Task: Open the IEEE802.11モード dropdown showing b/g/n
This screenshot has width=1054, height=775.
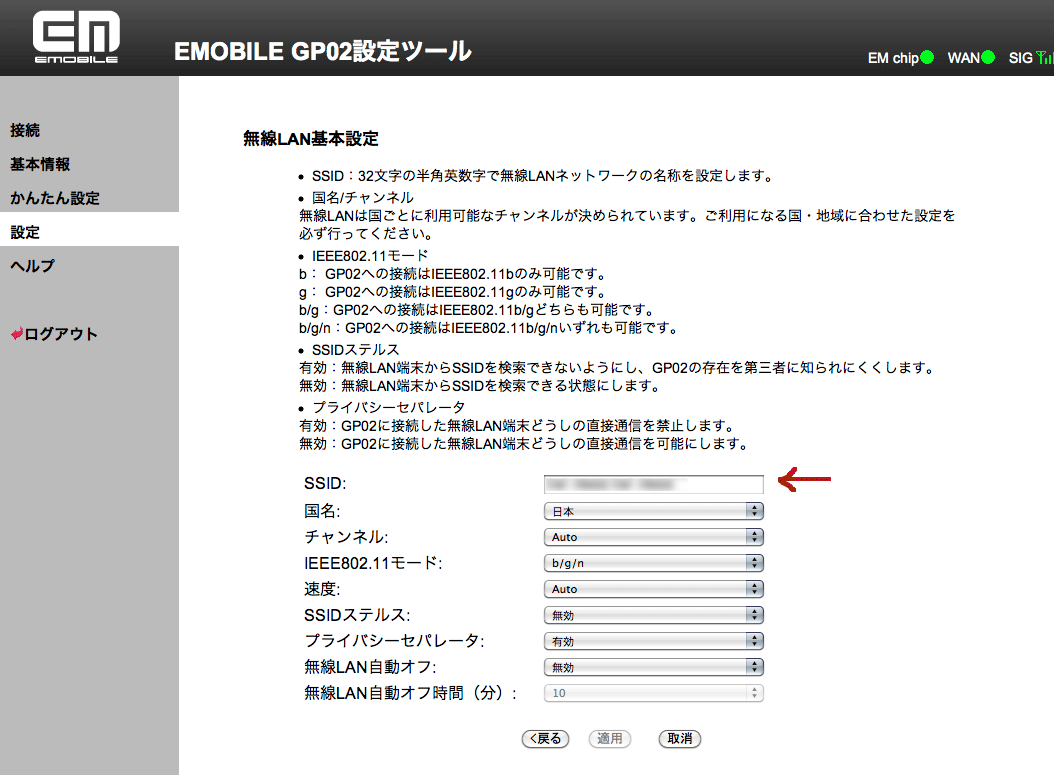Action: coord(653,563)
